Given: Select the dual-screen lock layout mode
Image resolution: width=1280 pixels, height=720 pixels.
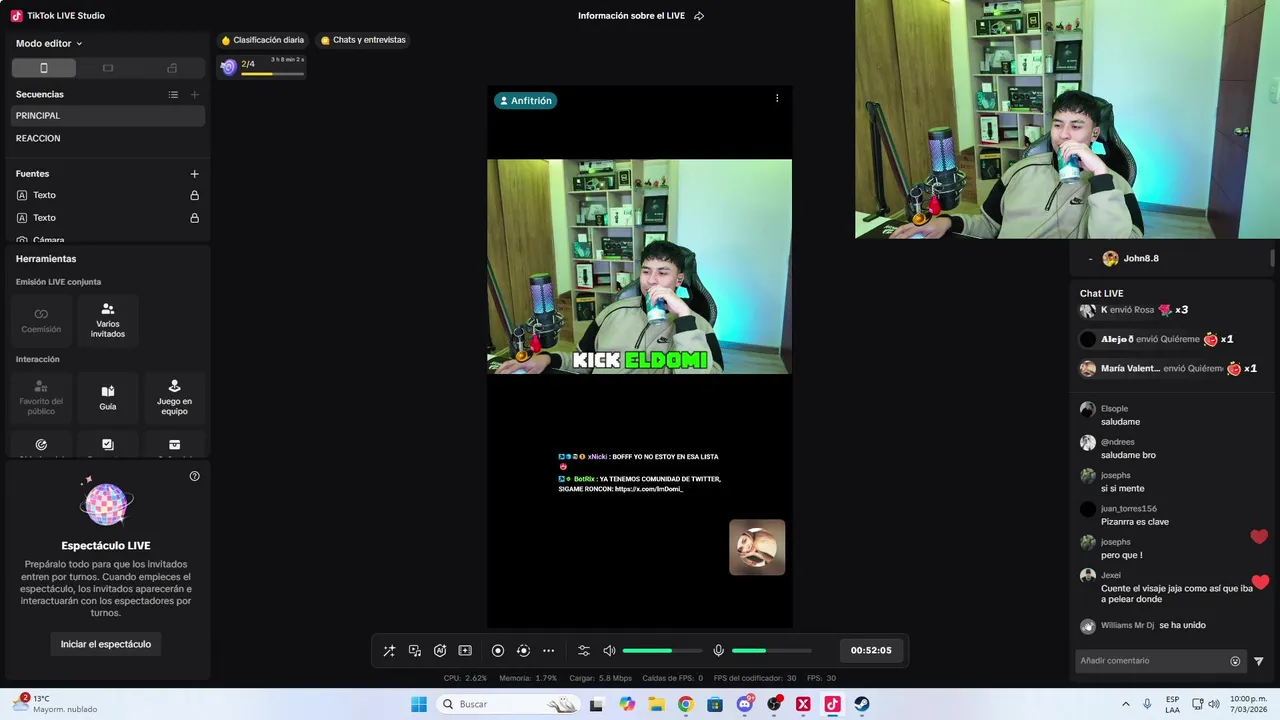Looking at the screenshot, I should click(172, 68).
